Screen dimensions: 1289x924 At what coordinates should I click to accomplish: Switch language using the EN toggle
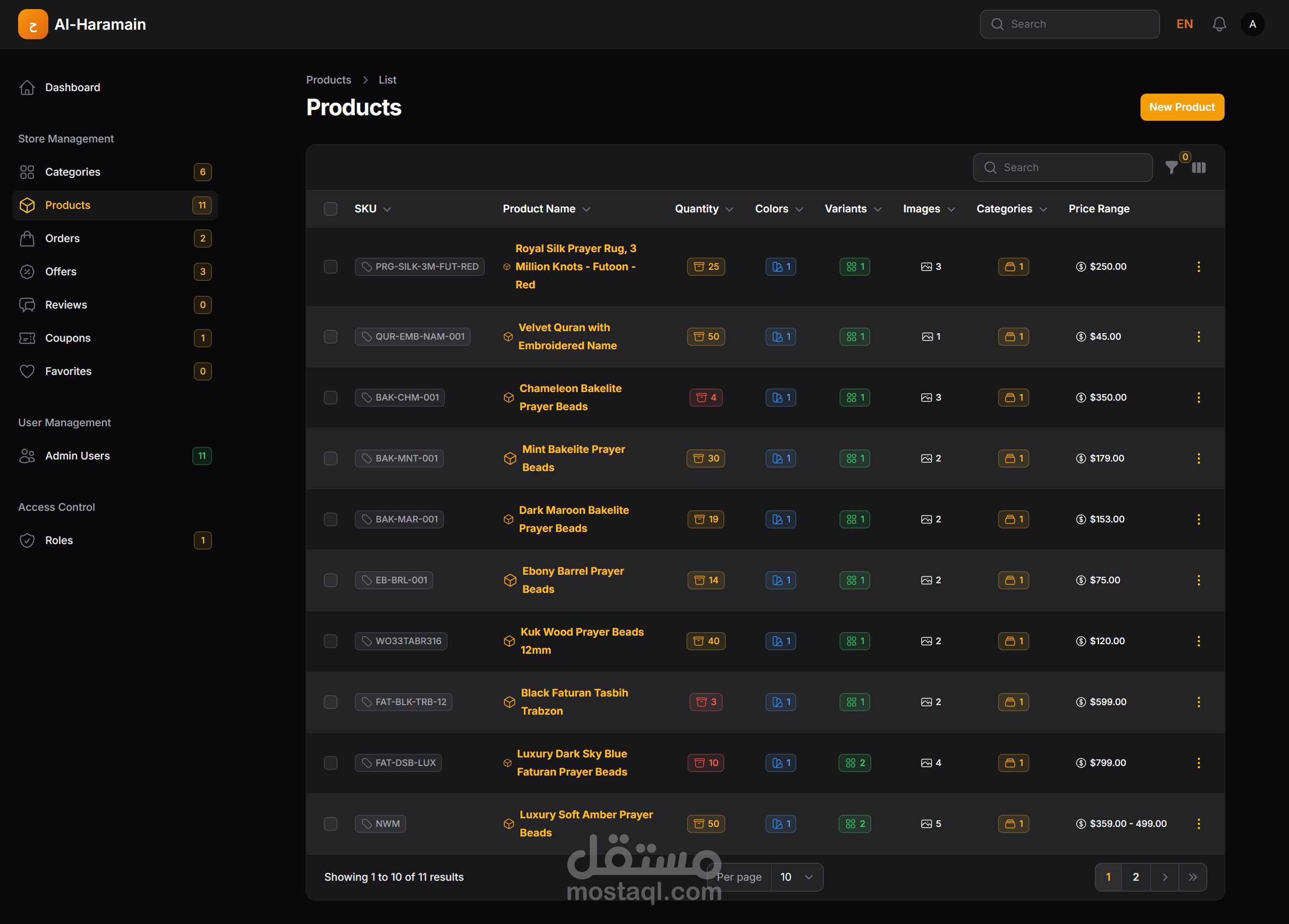pos(1184,24)
